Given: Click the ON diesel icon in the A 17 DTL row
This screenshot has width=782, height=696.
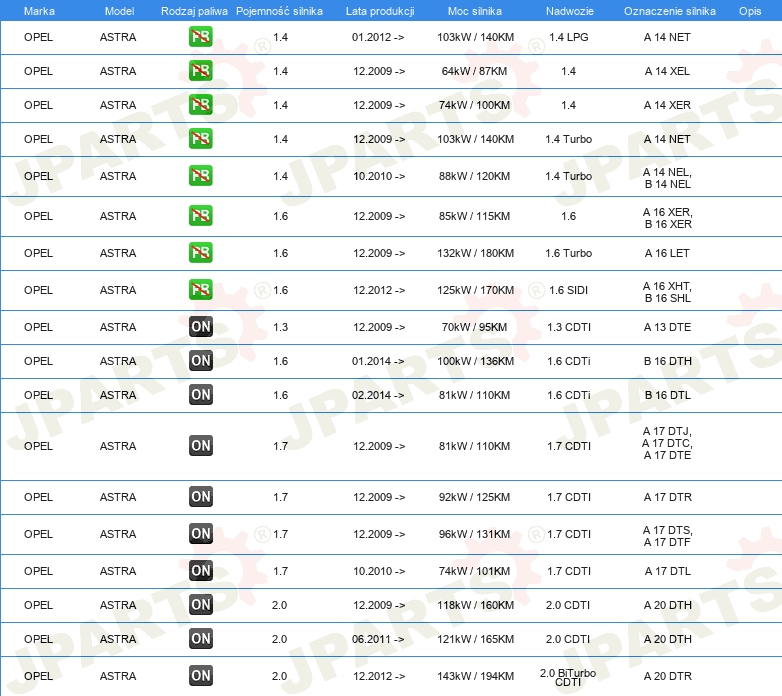Looking at the screenshot, I should (201, 571).
